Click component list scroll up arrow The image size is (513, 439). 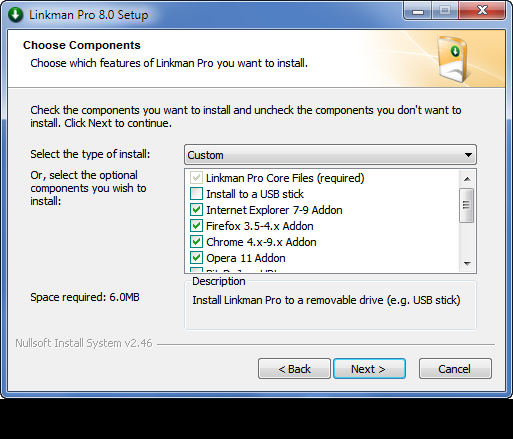click(467, 179)
